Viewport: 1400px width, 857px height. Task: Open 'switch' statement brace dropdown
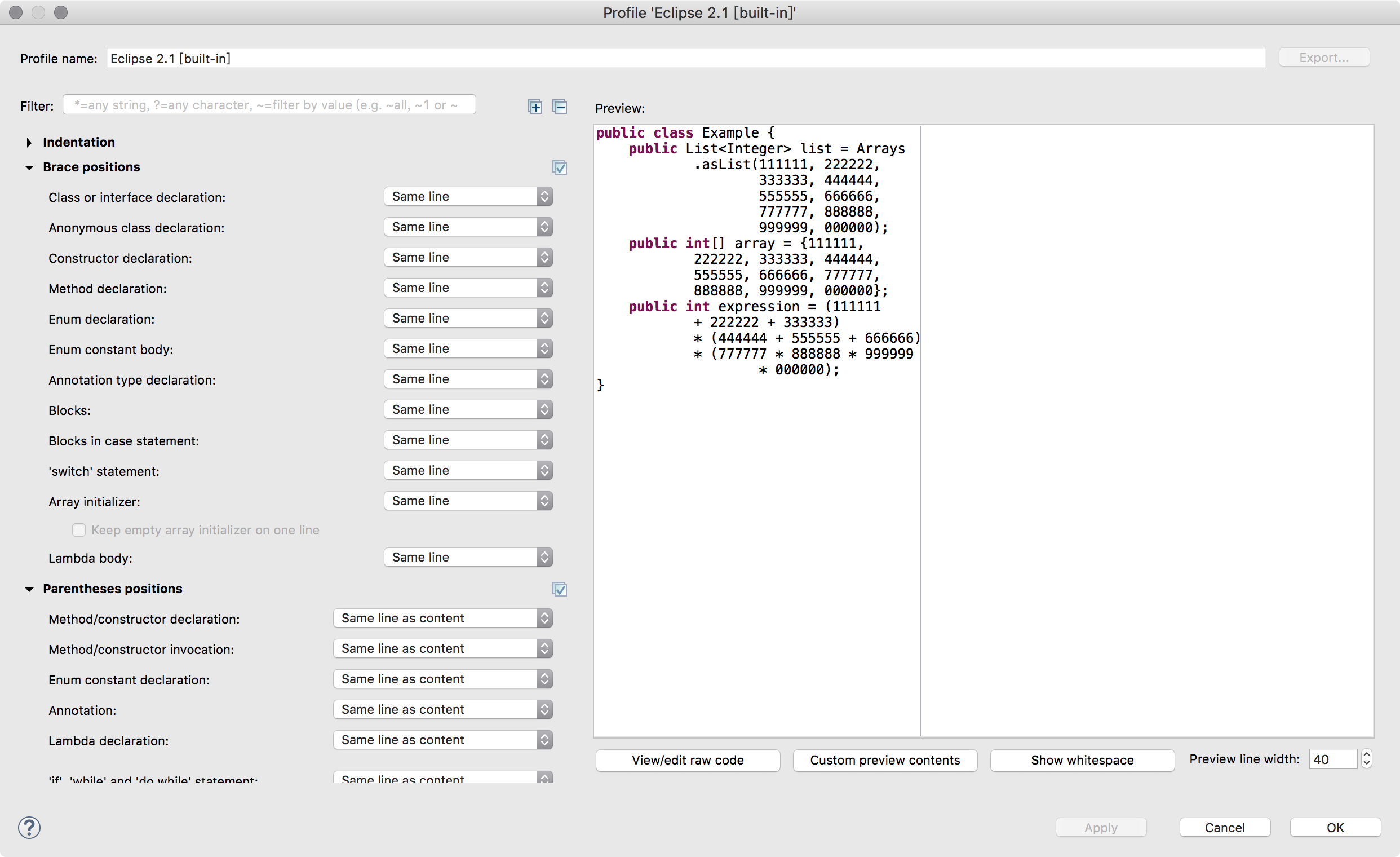pyautogui.click(x=468, y=471)
